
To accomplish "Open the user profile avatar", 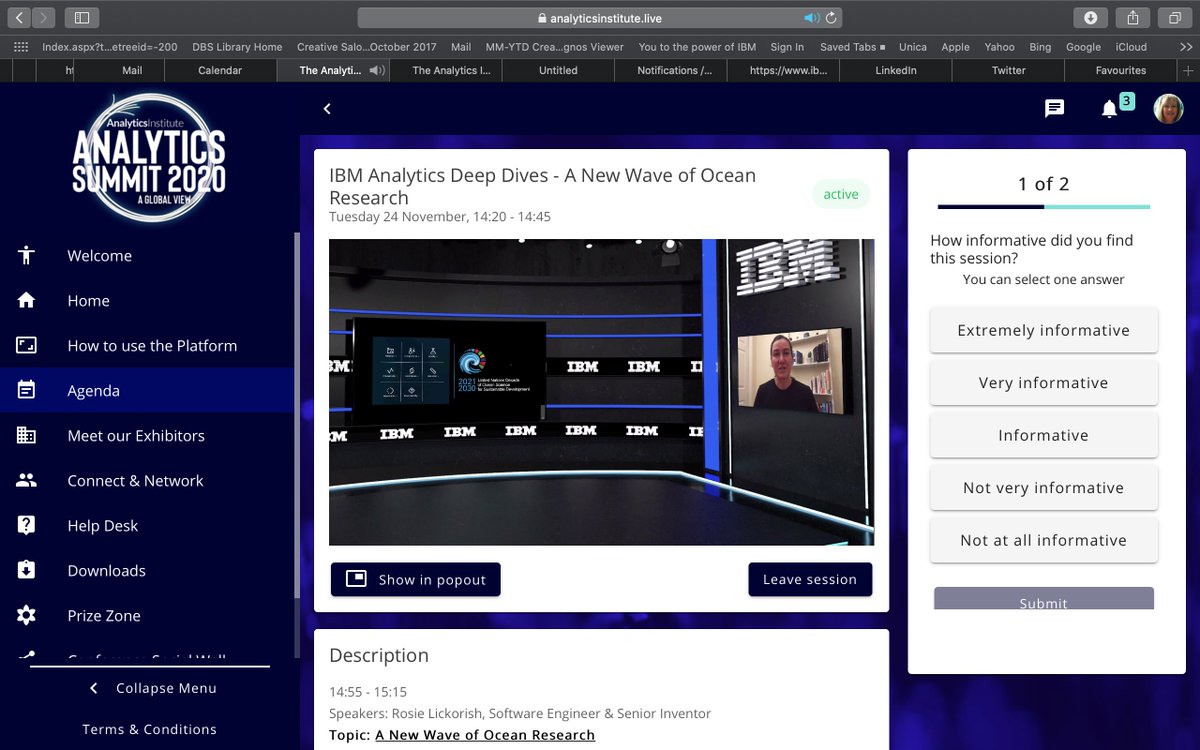I will click(1168, 109).
